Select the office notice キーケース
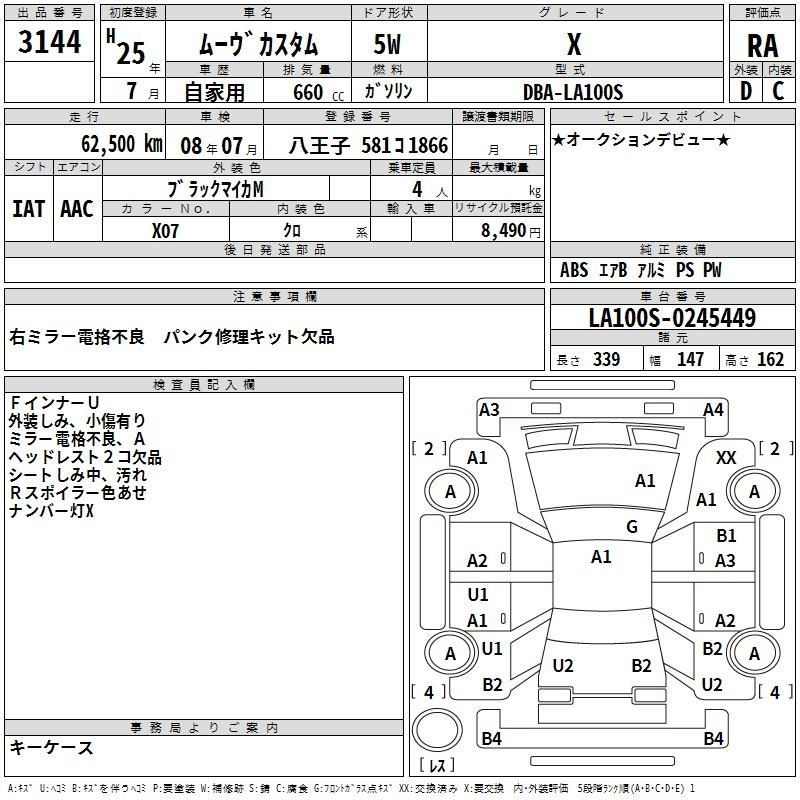This screenshot has height=800, width=800. tap(51, 747)
